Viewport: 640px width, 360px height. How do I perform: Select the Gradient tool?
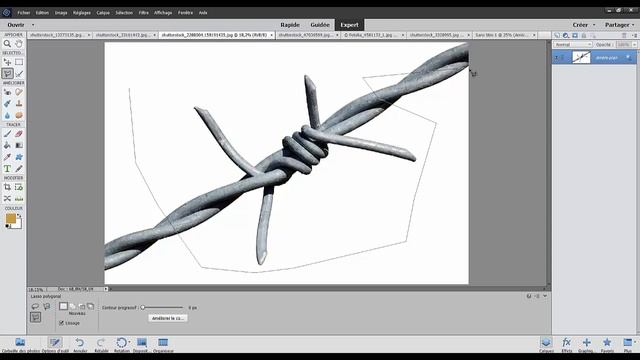19,145
